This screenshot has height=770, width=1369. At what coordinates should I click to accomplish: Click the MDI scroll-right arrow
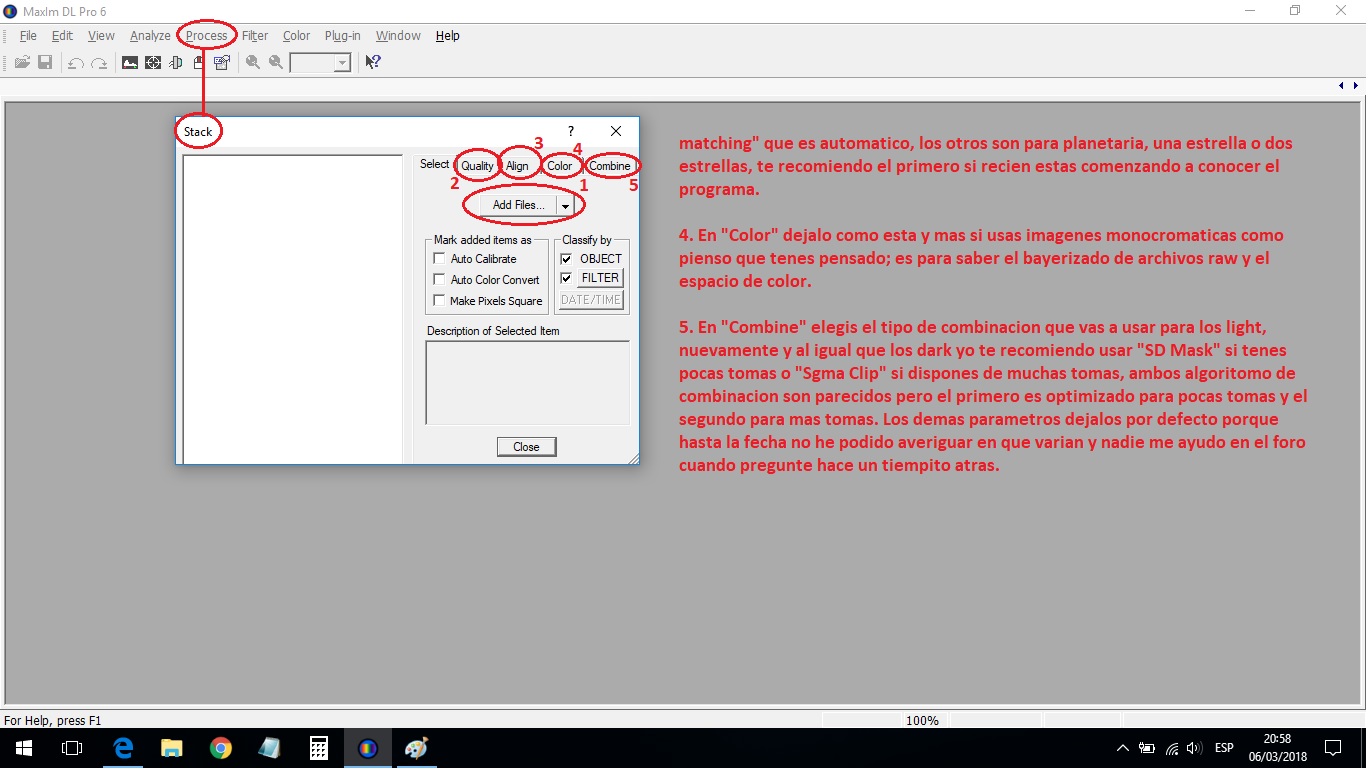coord(1356,86)
